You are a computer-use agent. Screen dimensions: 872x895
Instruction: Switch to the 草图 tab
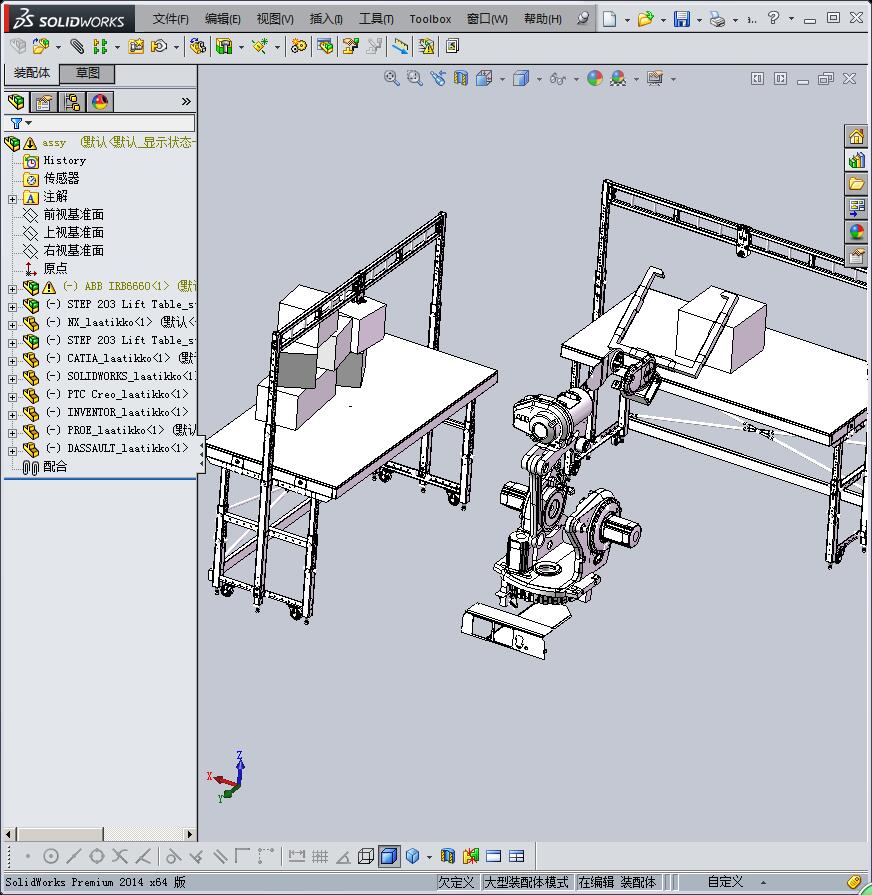pyautogui.click(x=88, y=73)
